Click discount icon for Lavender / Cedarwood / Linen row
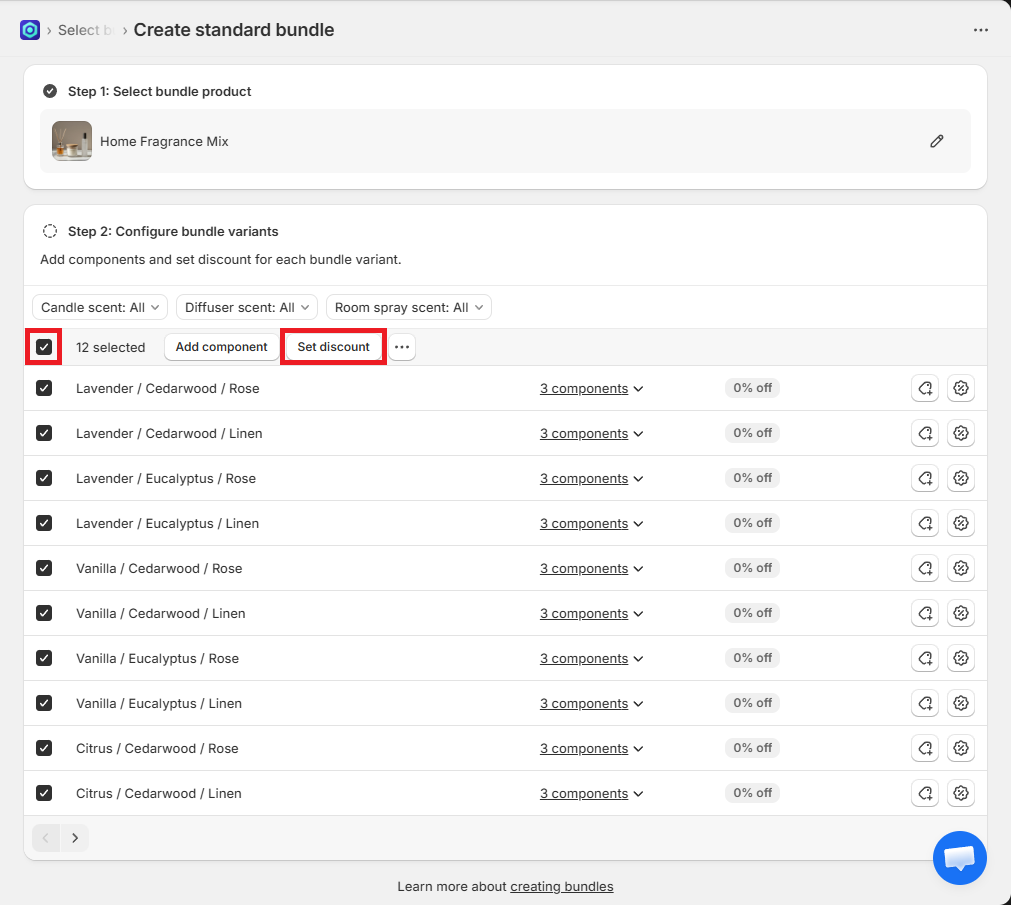Viewport: 1011px width, 905px height. tap(960, 433)
